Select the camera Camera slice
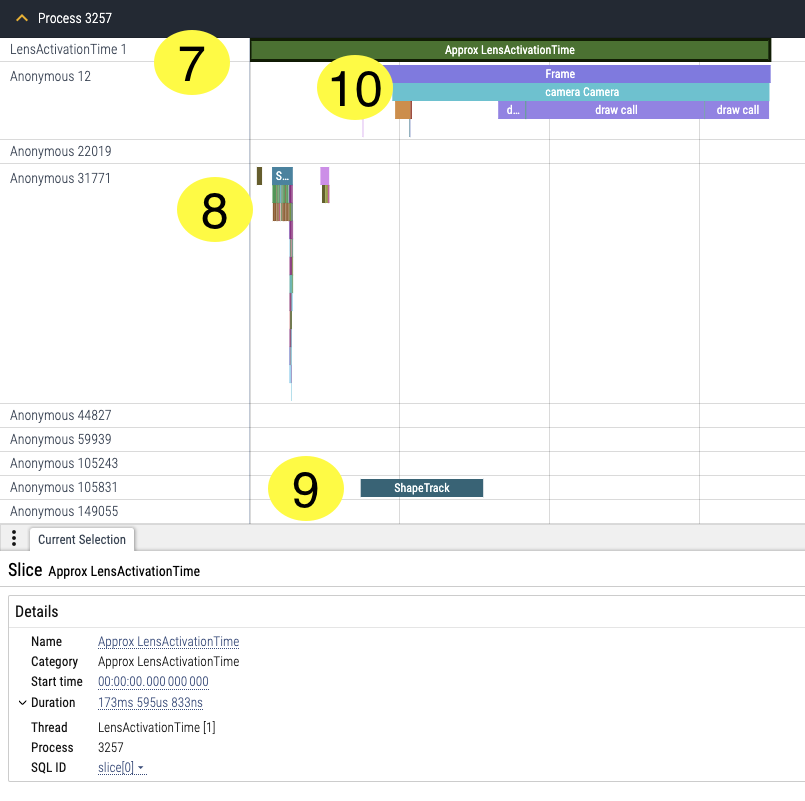The height and width of the screenshot is (801, 805). click(581, 92)
